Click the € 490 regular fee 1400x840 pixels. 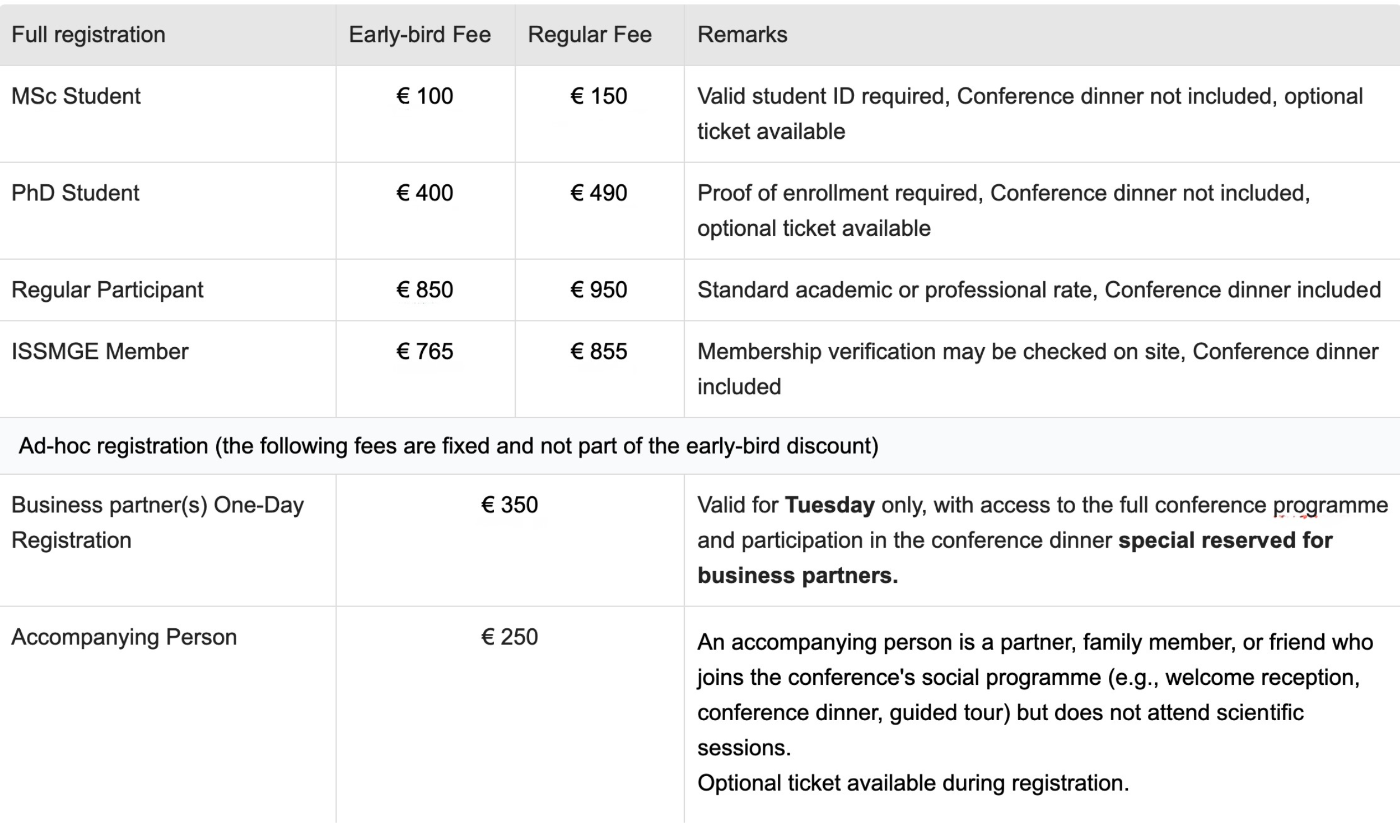pos(599,193)
